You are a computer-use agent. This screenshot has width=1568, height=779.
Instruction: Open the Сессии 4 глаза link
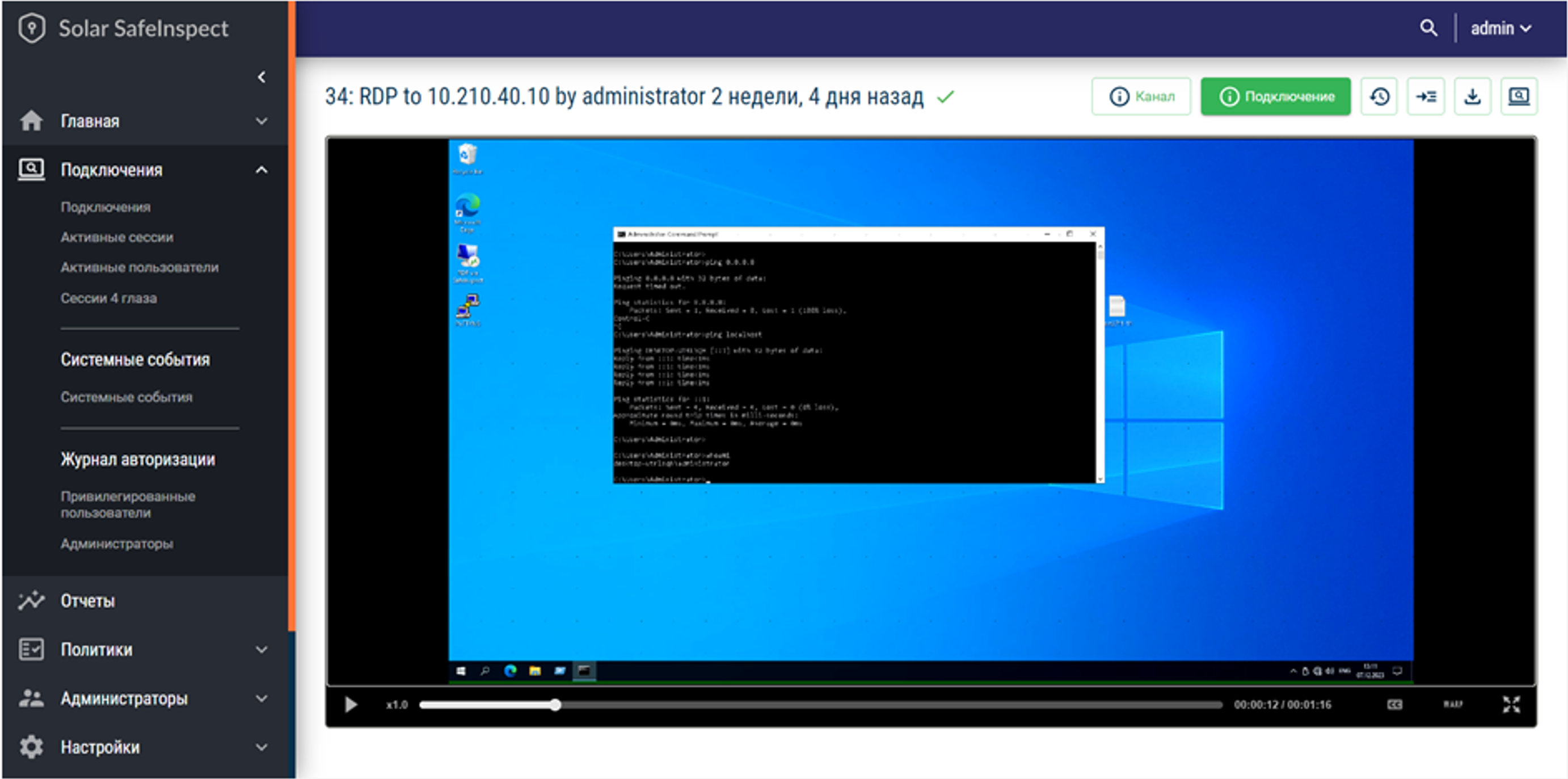108,298
